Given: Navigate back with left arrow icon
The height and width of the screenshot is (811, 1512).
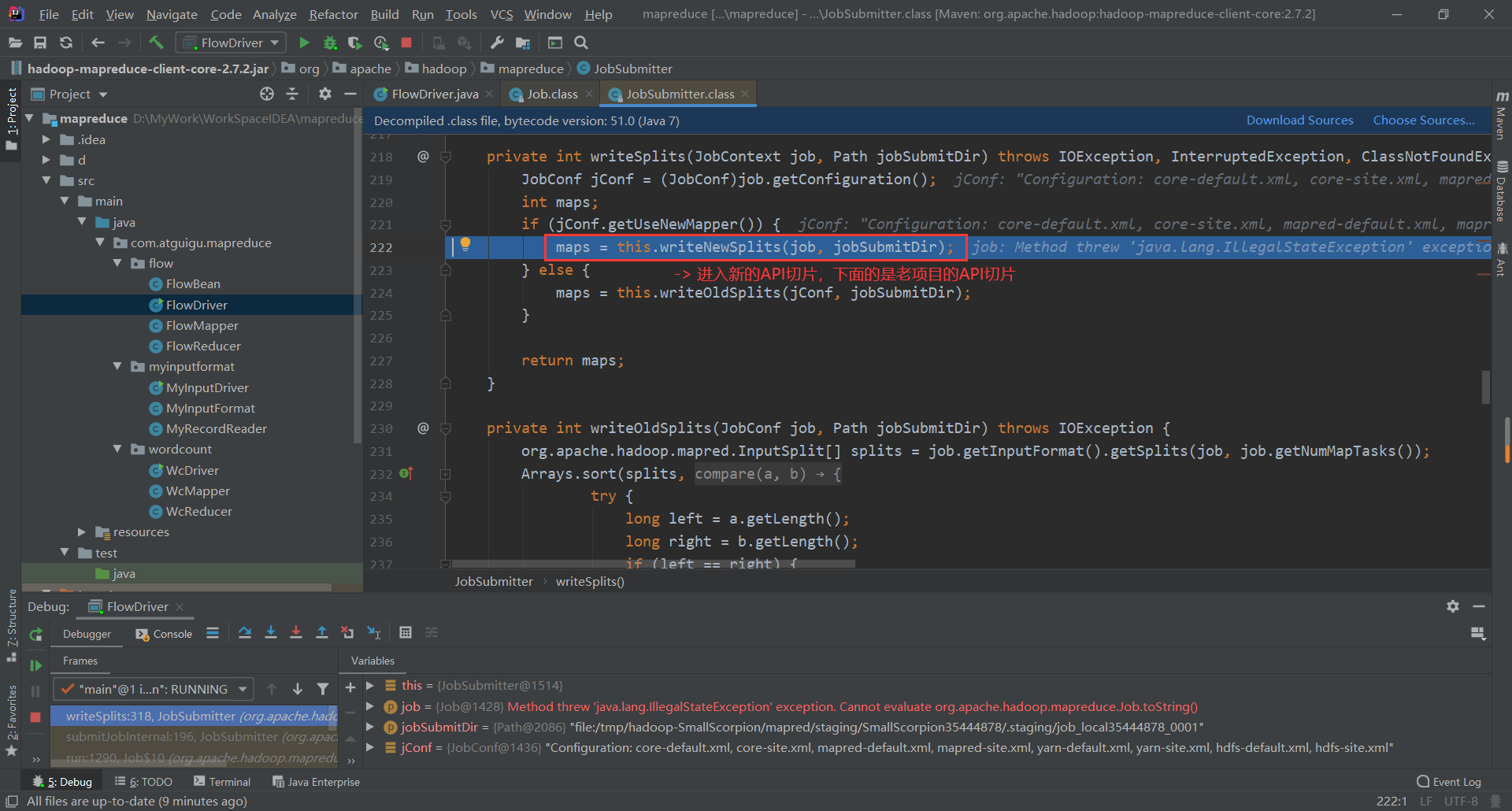Looking at the screenshot, I should [x=98, y=43].
